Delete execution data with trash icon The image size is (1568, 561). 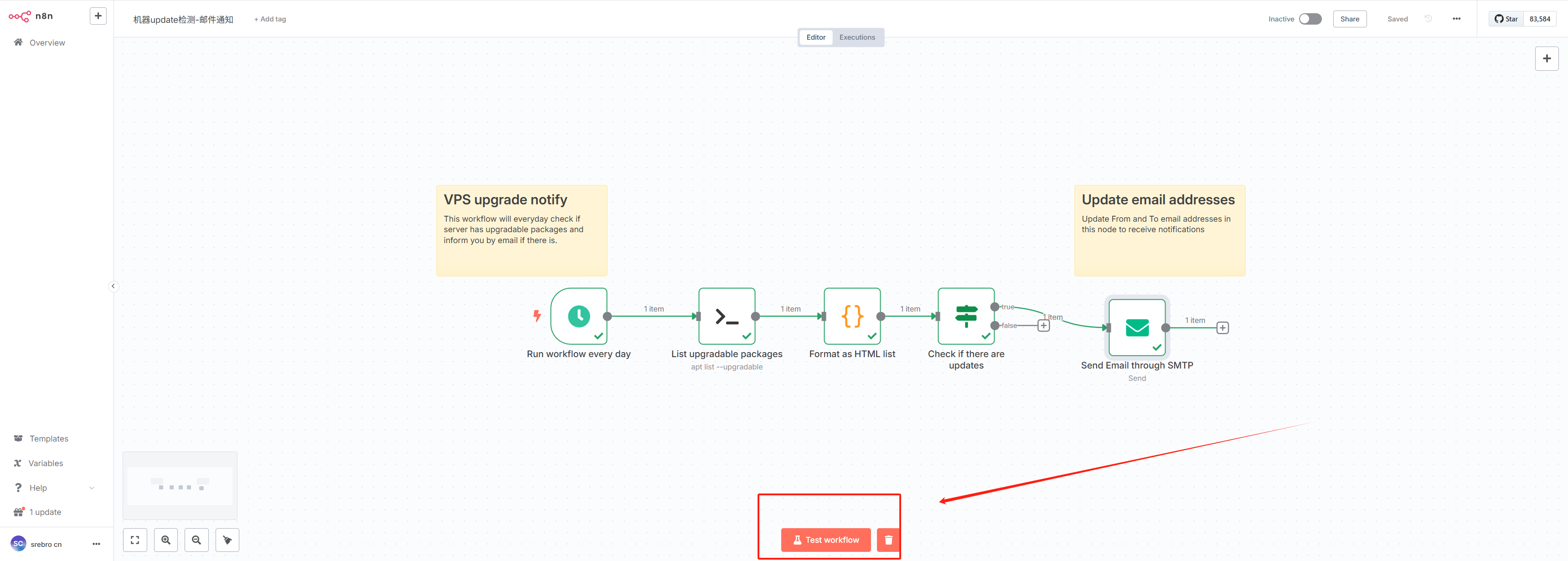[888, 540]
